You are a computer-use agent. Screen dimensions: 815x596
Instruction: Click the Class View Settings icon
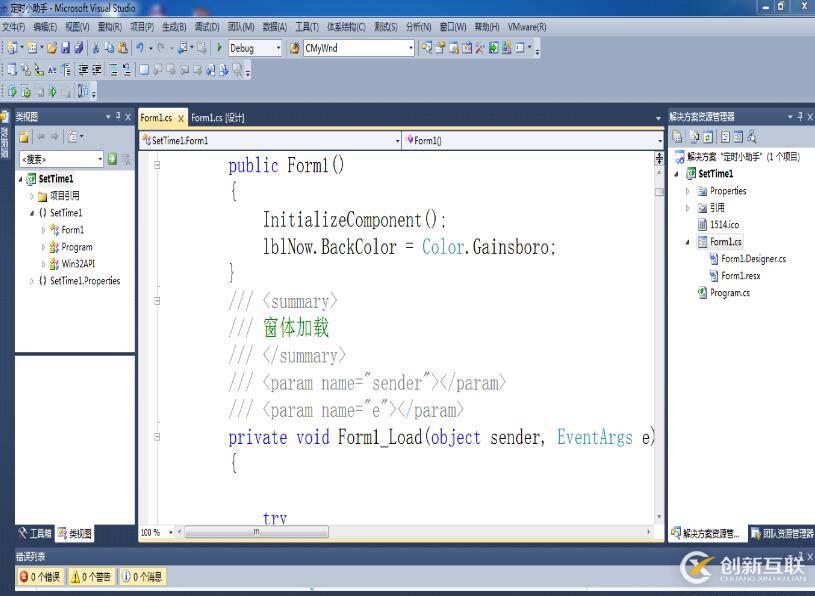tap(72, 137)
